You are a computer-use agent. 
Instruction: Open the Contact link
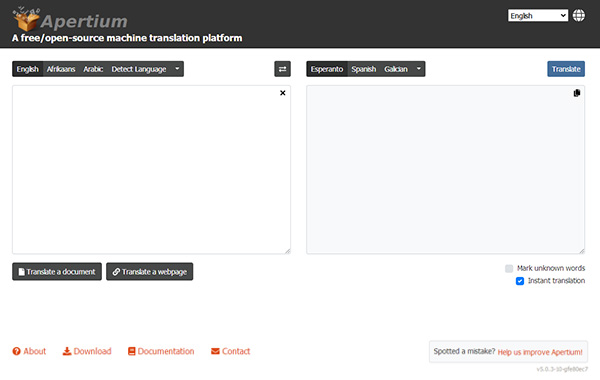coord(230,351)
